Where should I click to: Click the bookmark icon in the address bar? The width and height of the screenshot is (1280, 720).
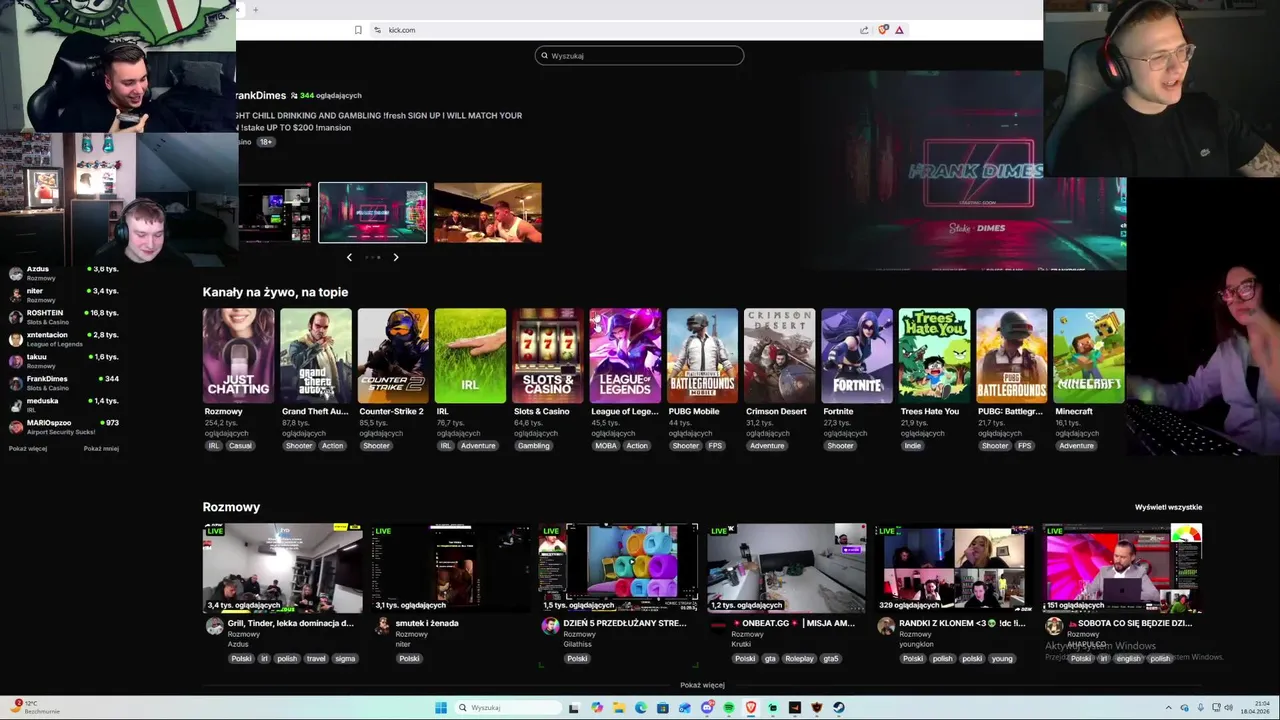358,30
